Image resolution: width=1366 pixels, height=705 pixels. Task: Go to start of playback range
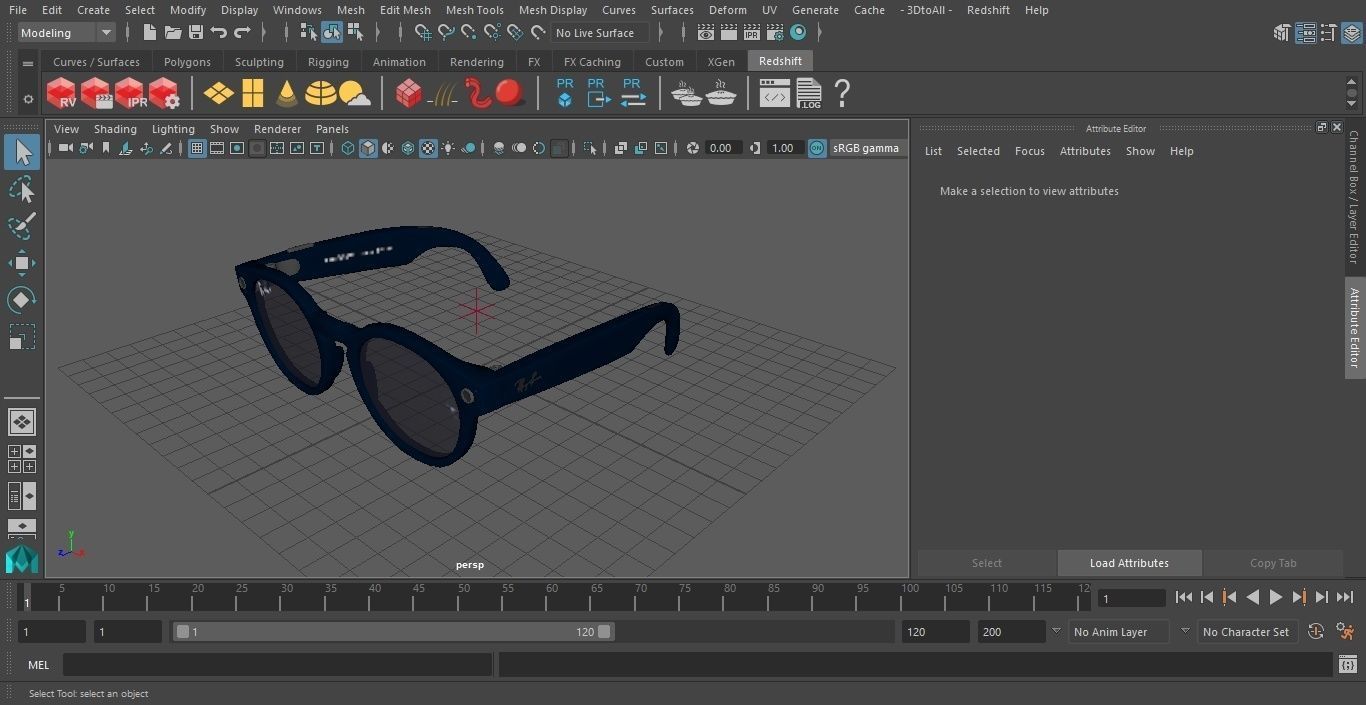pyautogui.click(x=1184, y=597)
